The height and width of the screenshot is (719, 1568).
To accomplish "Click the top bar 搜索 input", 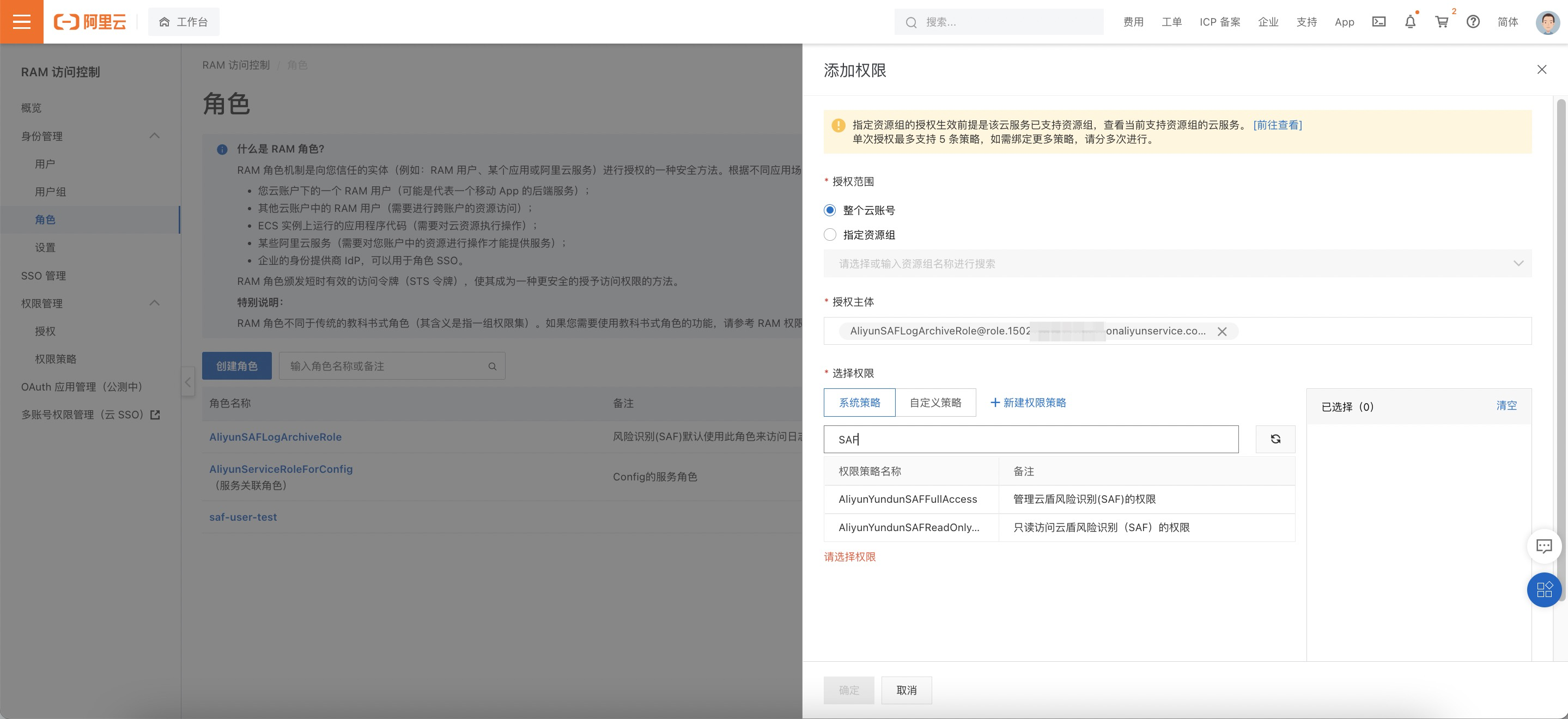I will (998, 22).
